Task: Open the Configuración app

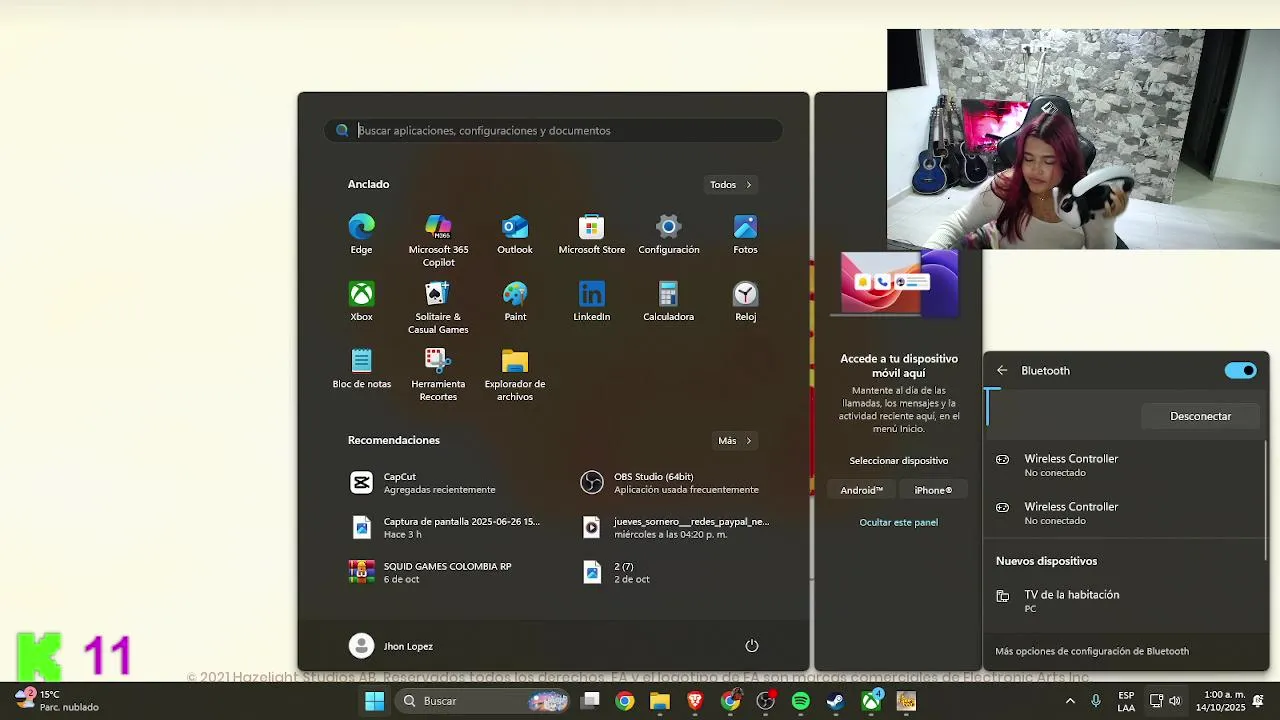Action: (x=668, y=235)
